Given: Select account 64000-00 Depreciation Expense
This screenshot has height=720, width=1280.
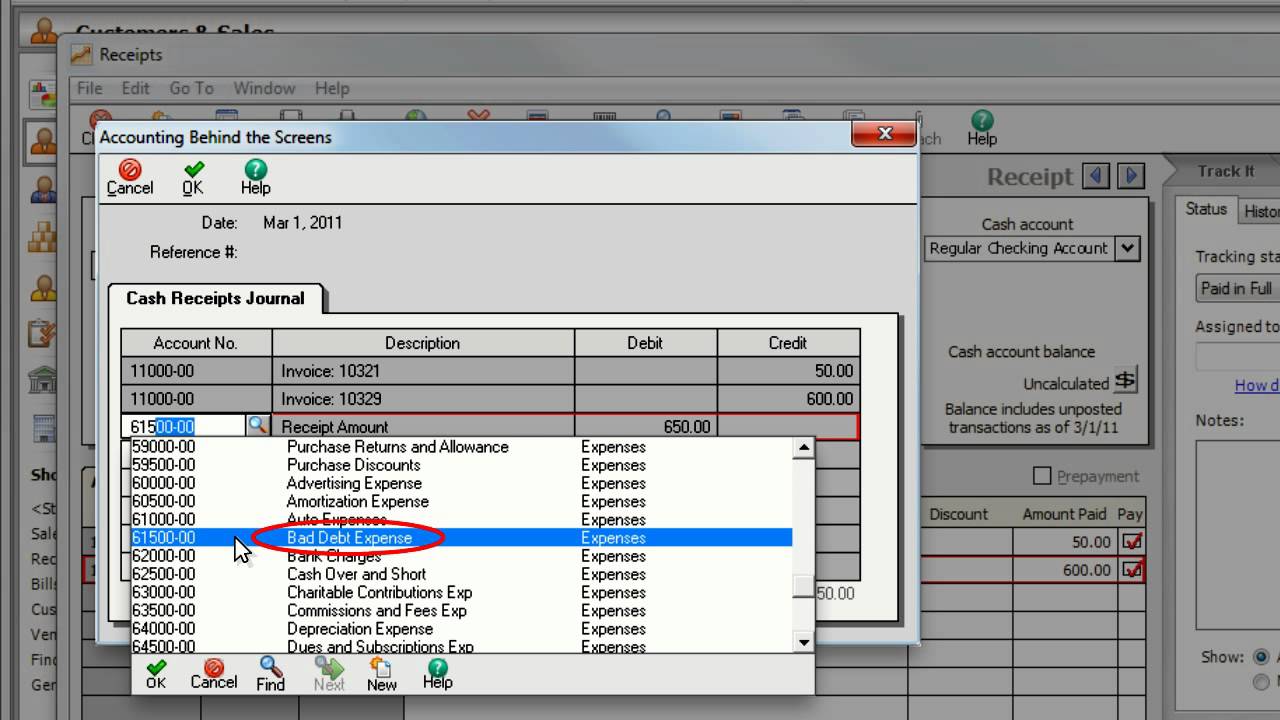Looking at the screenshot, I should coord(462,629).
